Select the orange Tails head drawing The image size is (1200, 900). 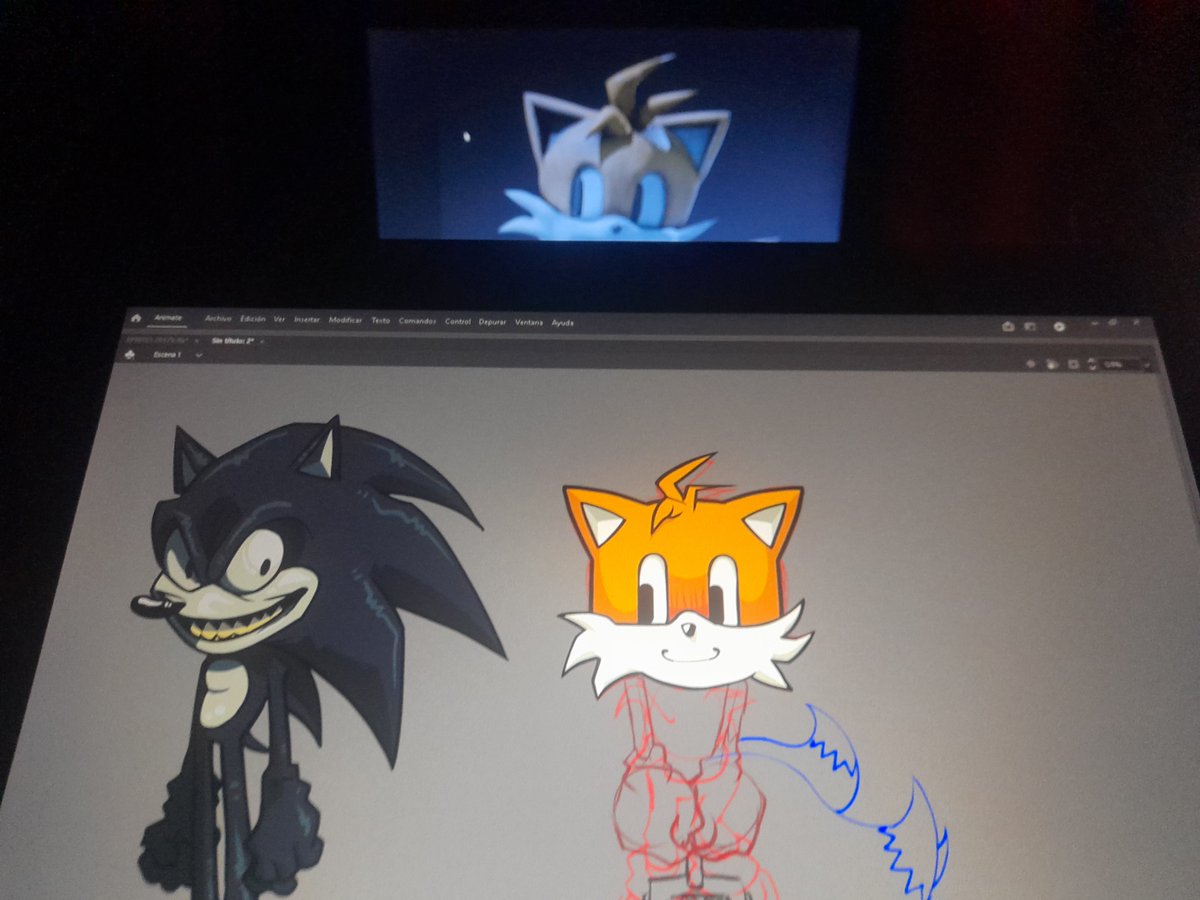click(x=687, y=575)
